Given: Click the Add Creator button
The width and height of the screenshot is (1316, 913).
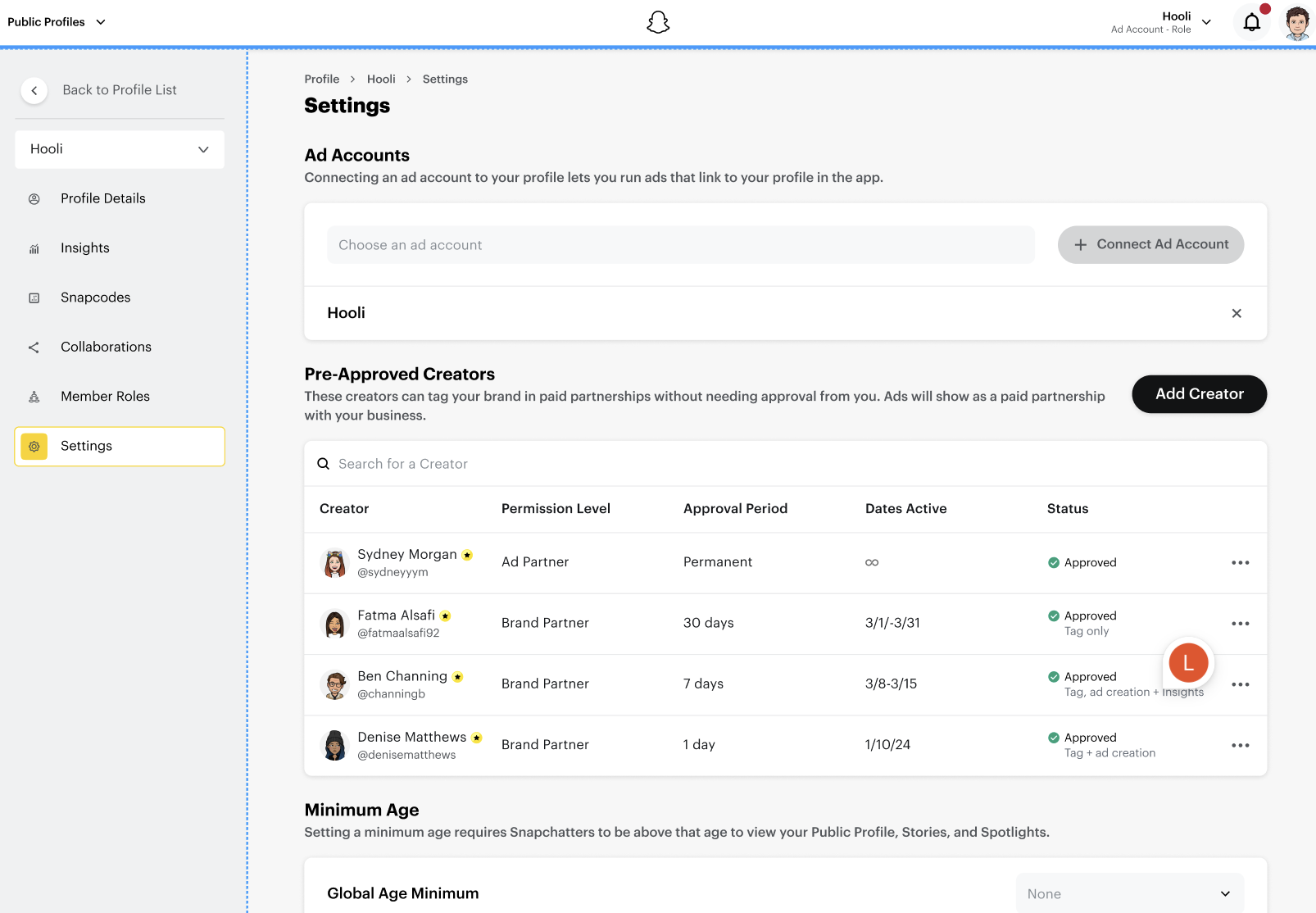Looking at the screenshot, I should 1200,394.
